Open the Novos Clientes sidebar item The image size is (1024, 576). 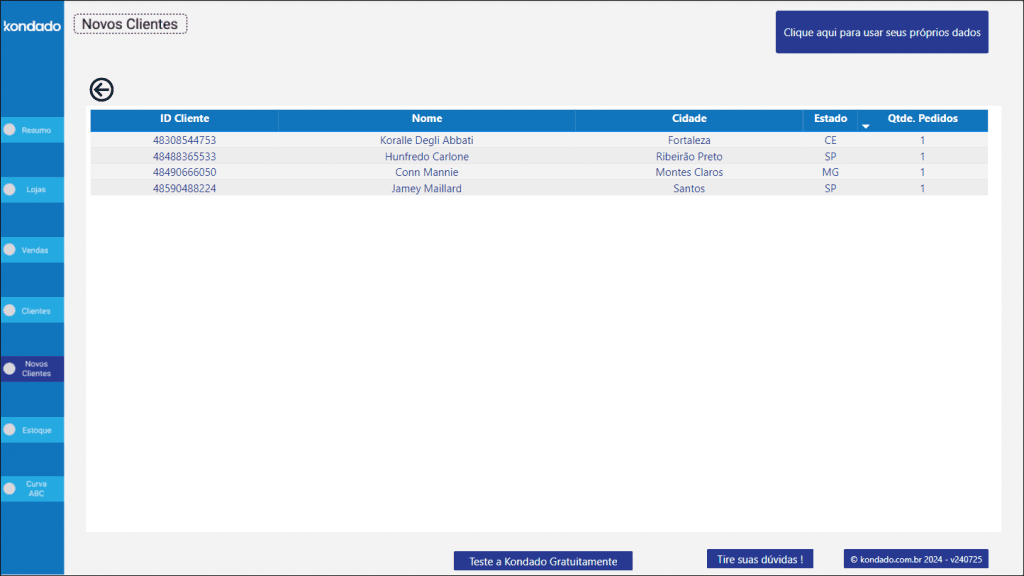click(36, 369)
